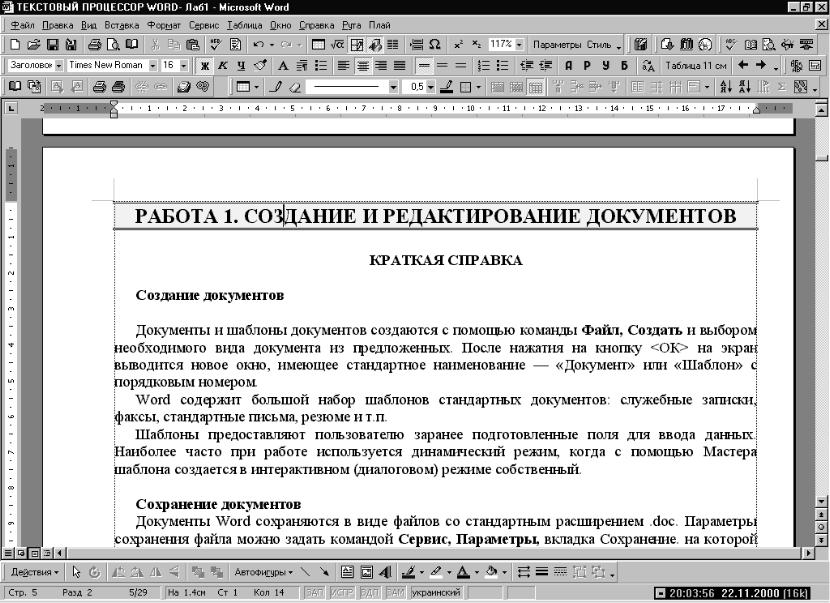The image size is (830, 603).
Task: Set single line spacing
Action: (424, 65)
